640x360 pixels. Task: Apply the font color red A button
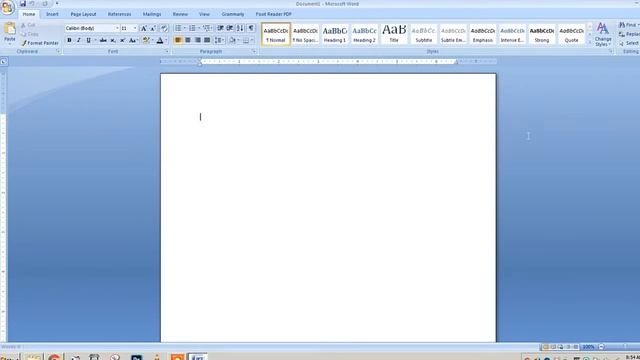click(160, 40)
